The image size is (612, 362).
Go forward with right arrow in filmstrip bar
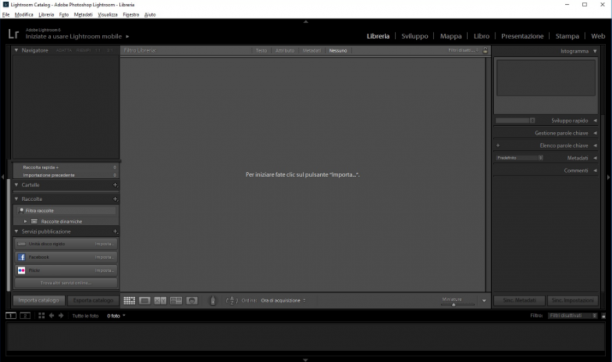[x=61, y=316]
